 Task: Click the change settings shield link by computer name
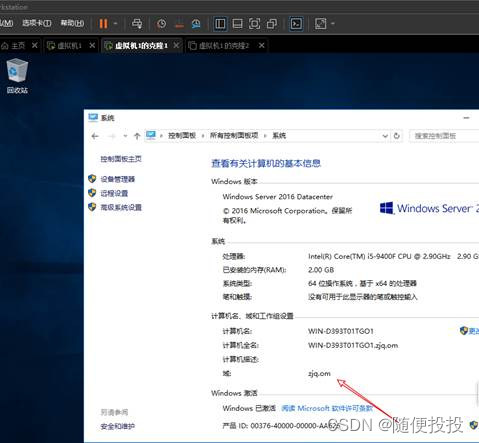469,331
